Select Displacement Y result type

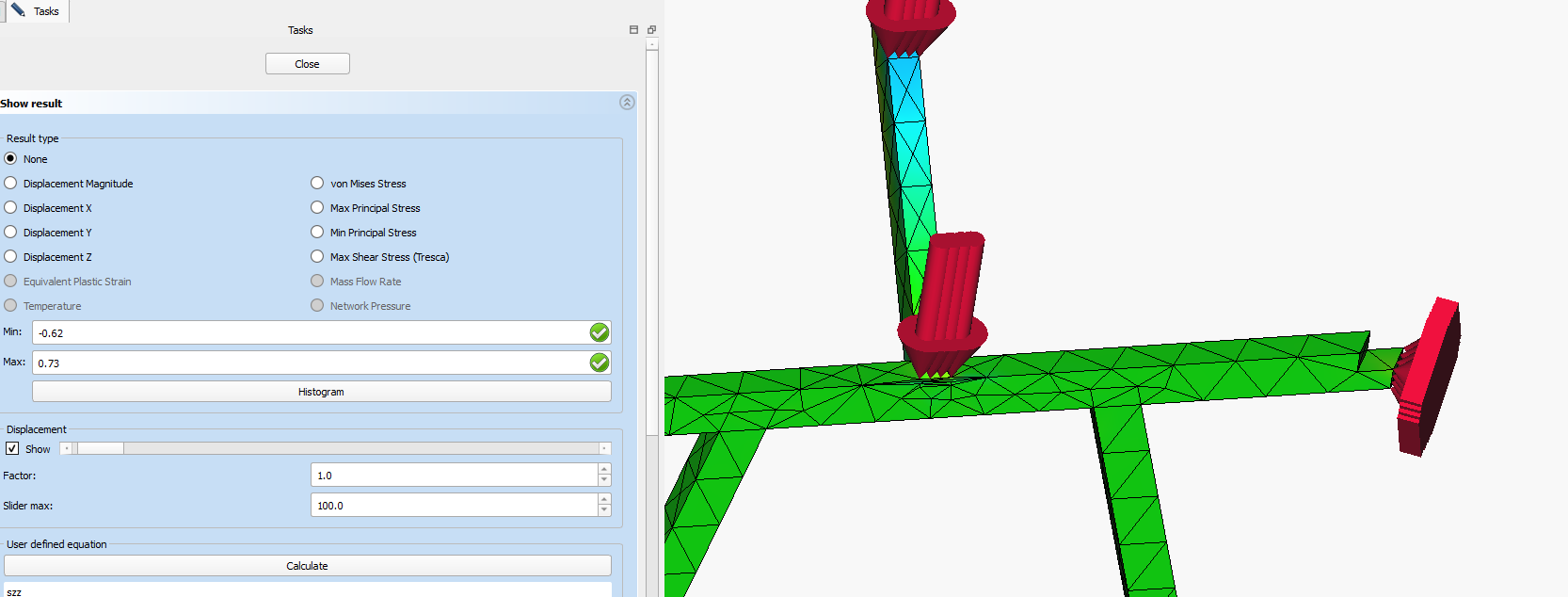[x=10, y=232]
